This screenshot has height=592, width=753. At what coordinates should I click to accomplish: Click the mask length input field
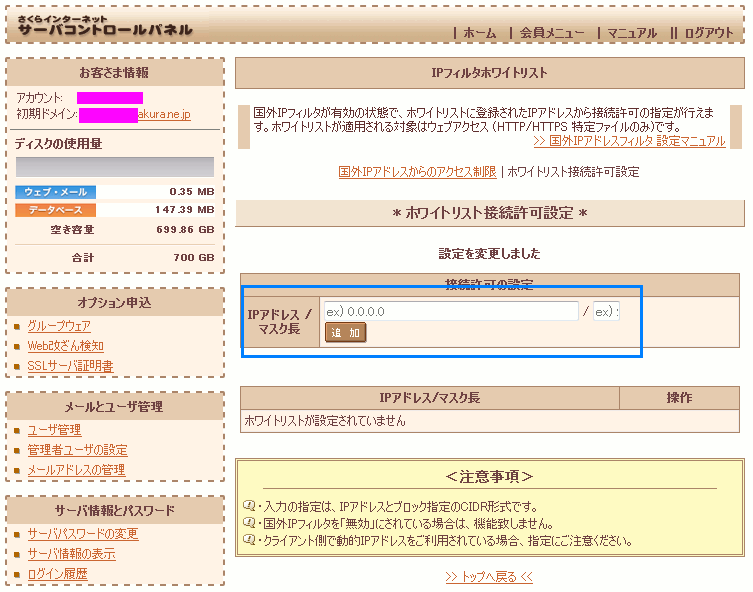tap(606, 311)
